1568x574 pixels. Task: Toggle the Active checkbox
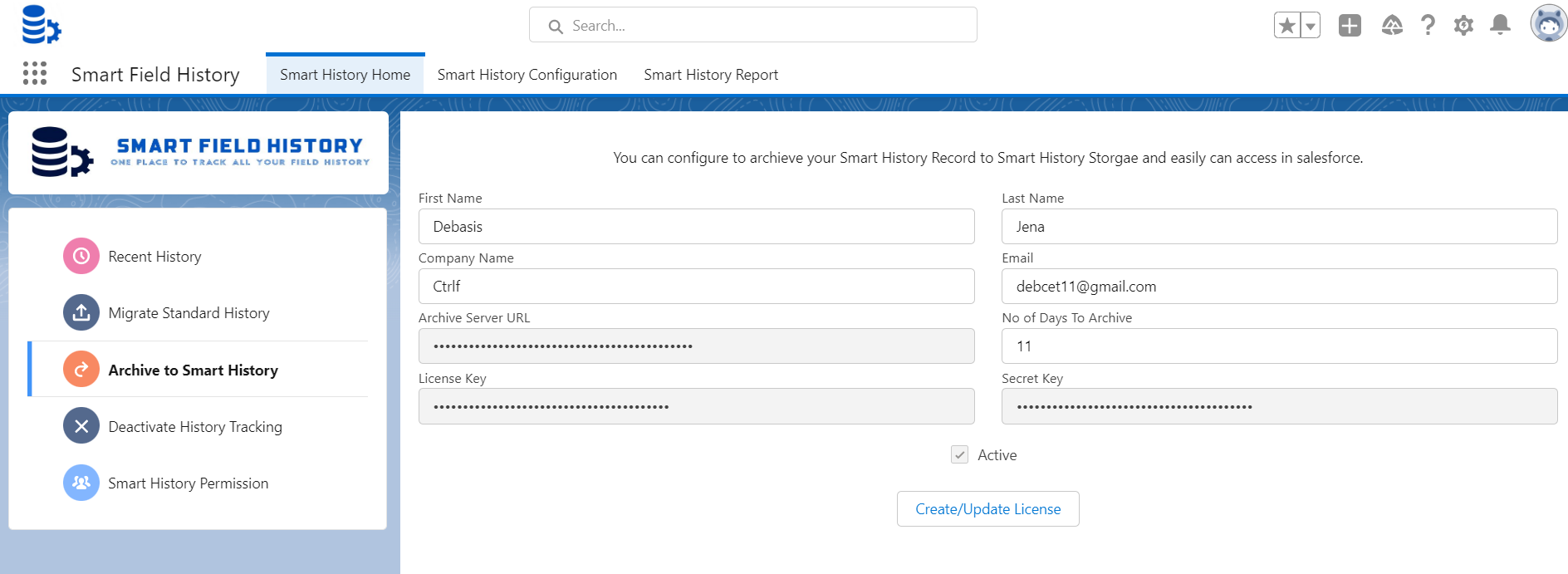[959, 454]
